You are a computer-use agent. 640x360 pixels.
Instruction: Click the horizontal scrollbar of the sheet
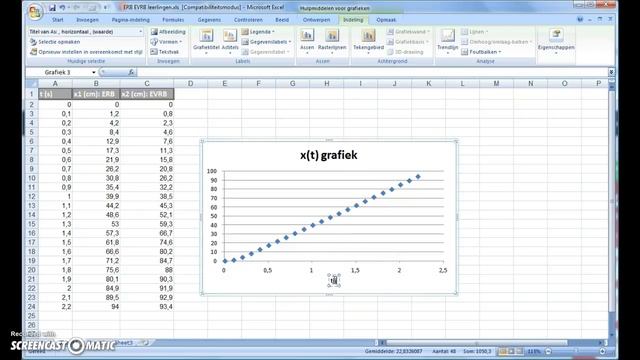tap(476, 343)
